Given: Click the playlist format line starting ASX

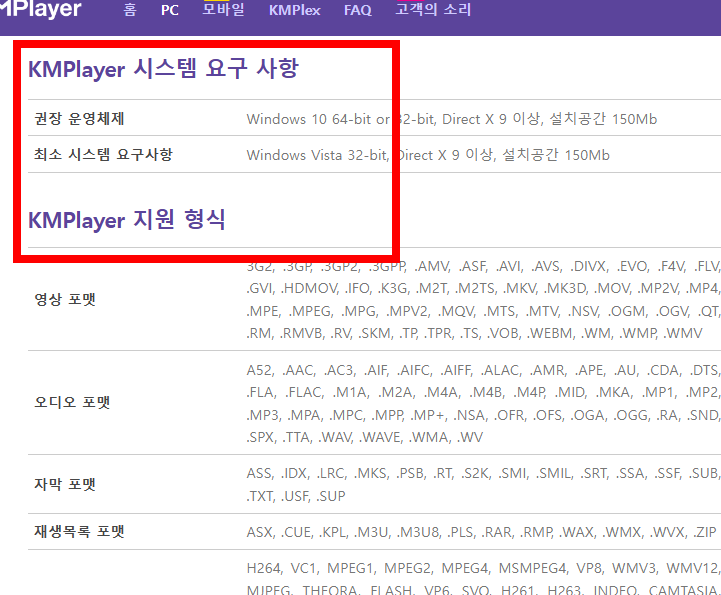Looking at the screenshot, I should 481,532.
